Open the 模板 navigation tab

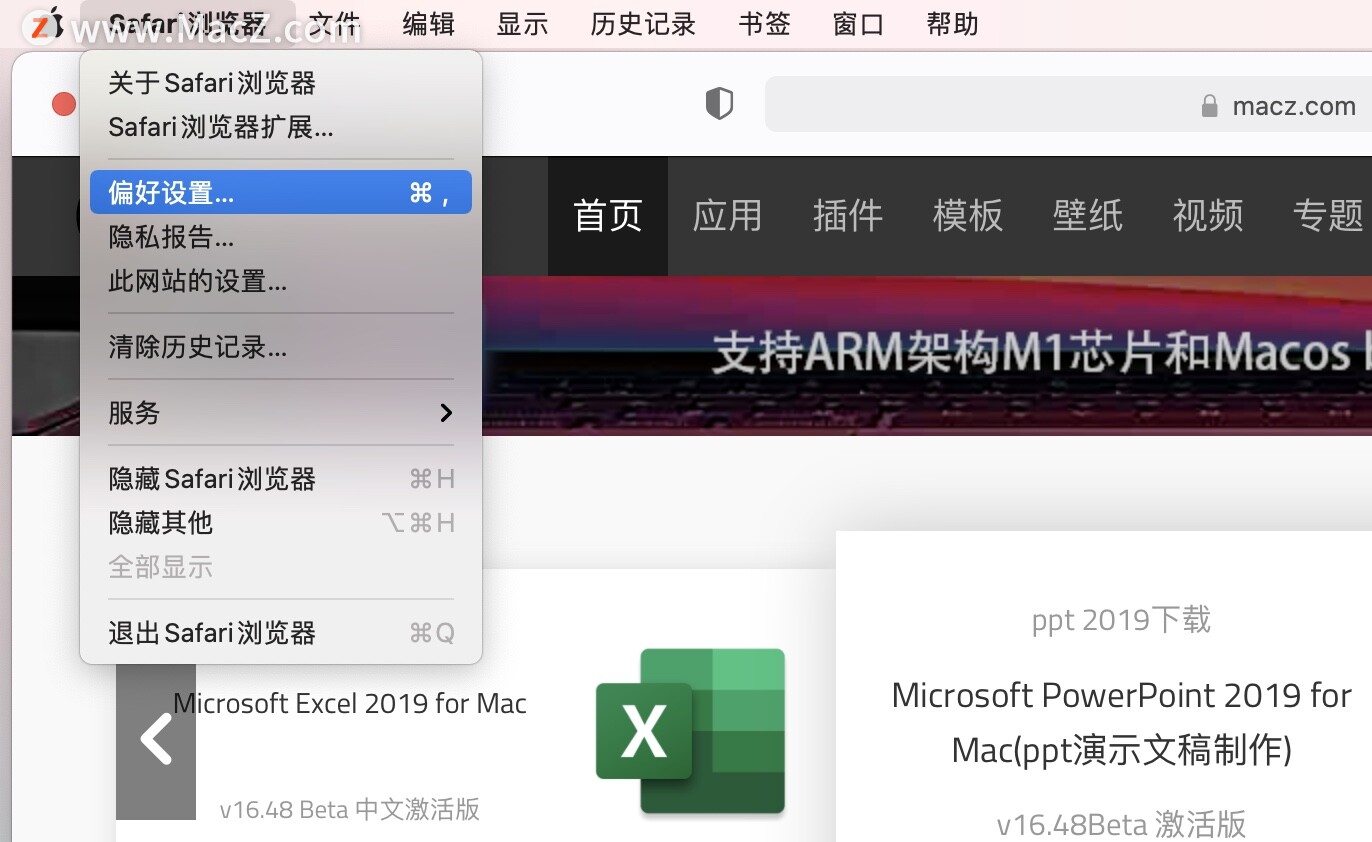968,215
